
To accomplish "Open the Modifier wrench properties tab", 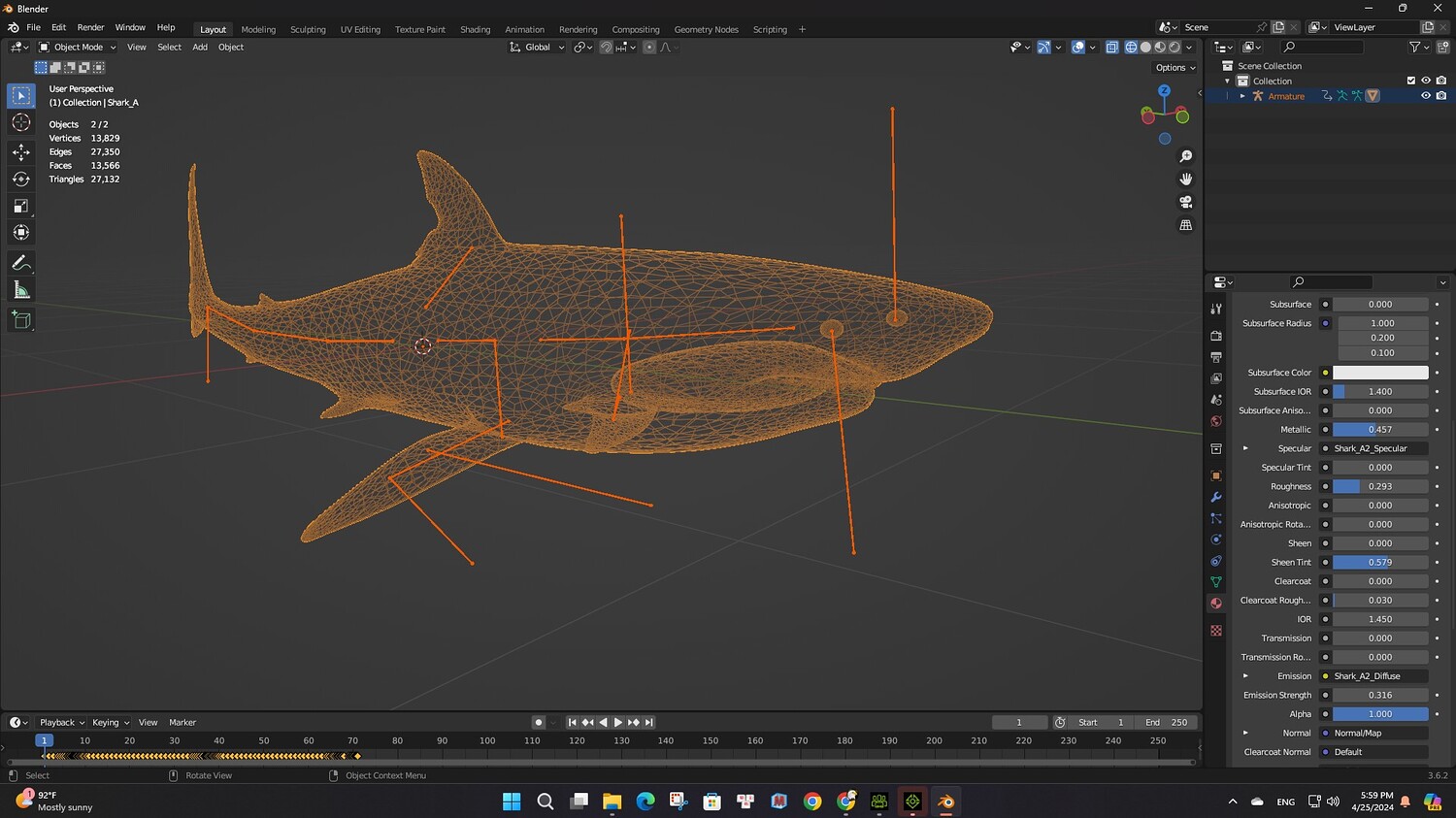I will pos(1216,497).
